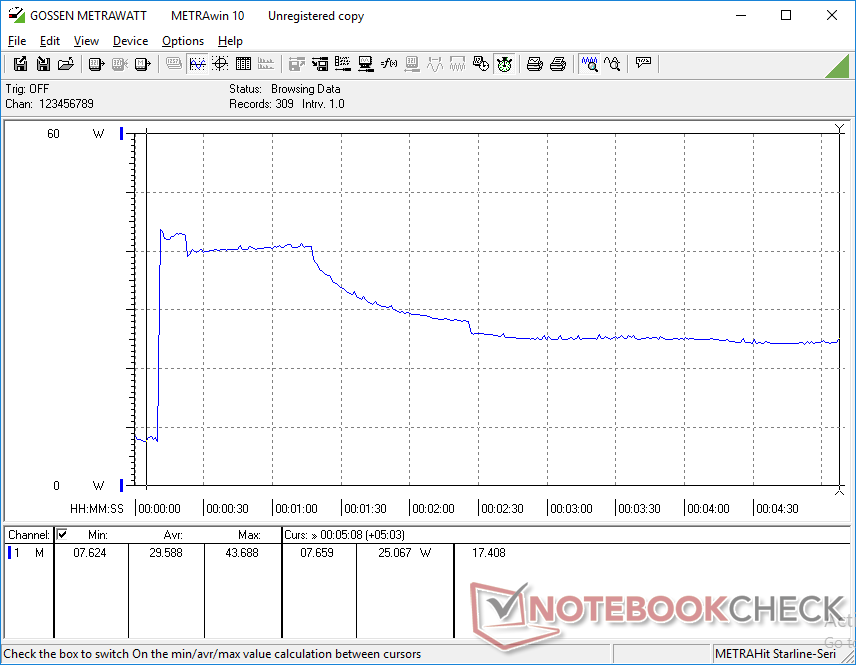Screen dimensions: 856x665
Task: Open the f(x) math function icon
Action: click(389, 64)
